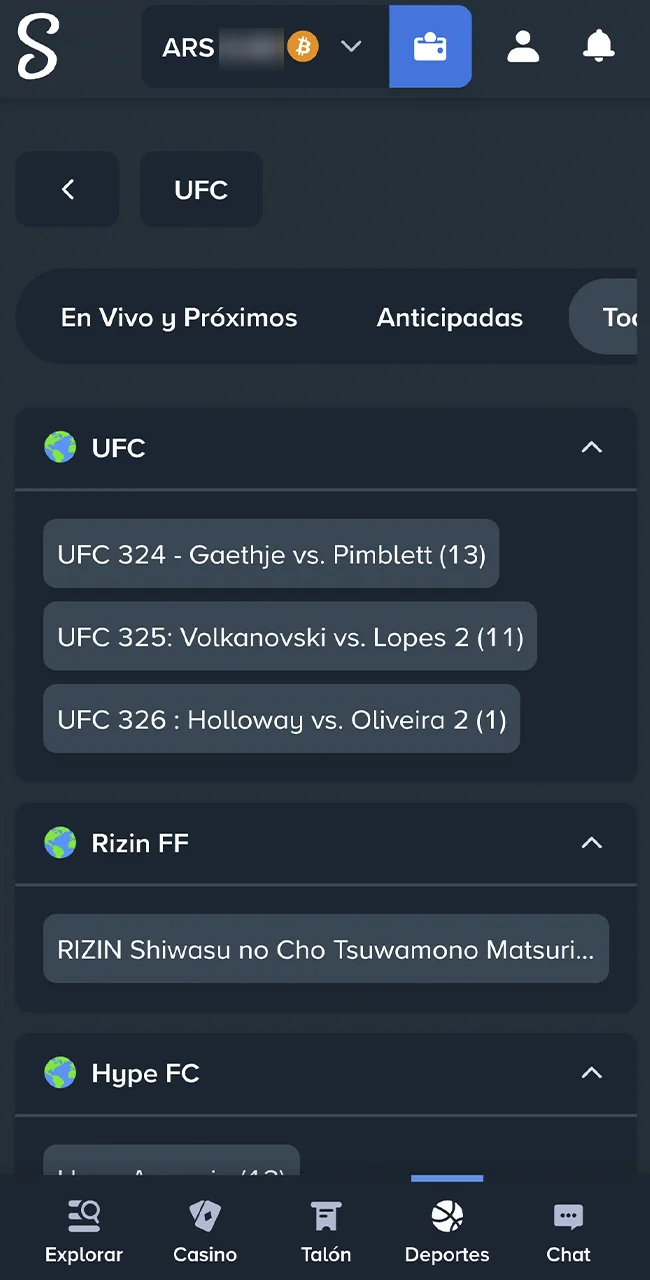Collapse the UFC section
Screen dimensions: 650x1280
591,447
